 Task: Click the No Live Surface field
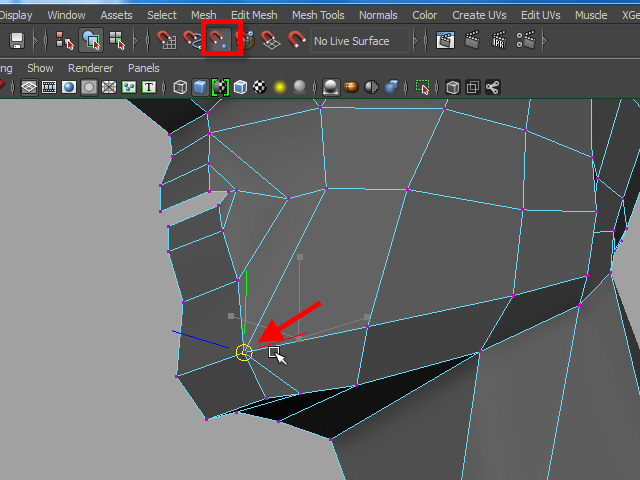360,41
